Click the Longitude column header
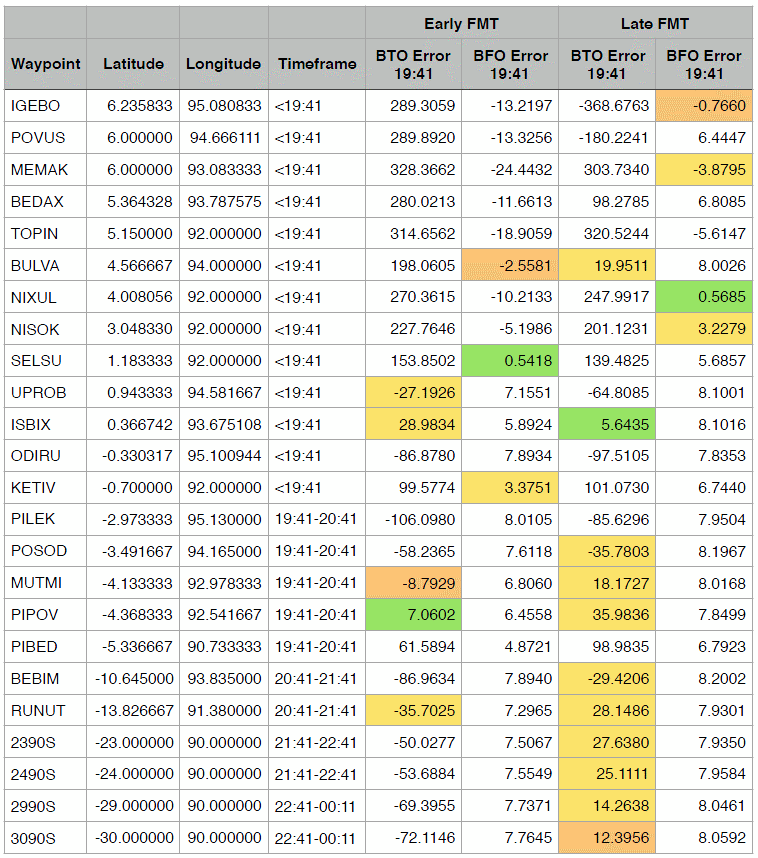 coord(223,64)
